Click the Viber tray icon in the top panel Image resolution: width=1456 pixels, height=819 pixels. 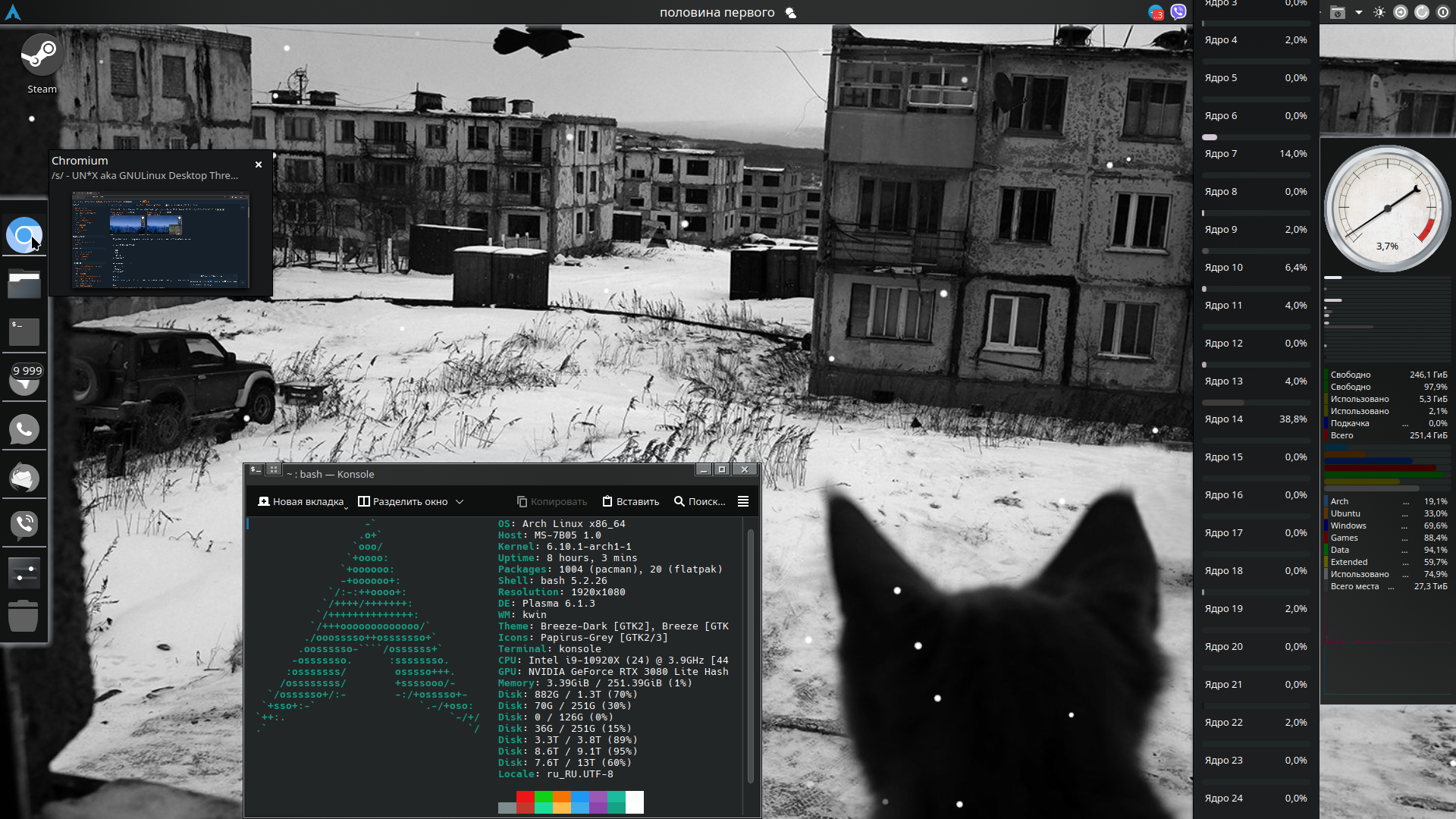pyautogui.click(x=1178, y=12)
